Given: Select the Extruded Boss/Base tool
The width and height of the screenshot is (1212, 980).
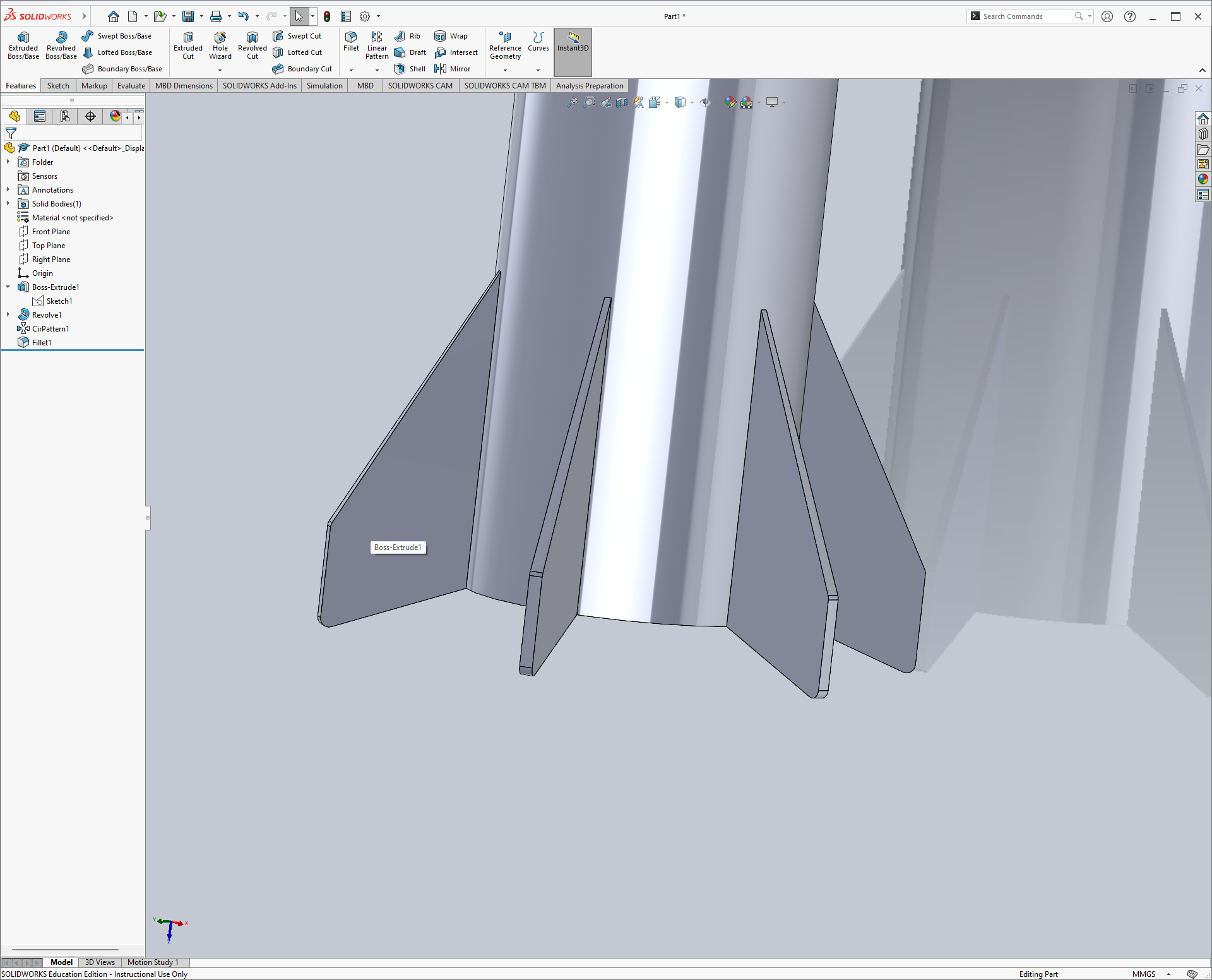Looking at the screenshot, I should pyautogui.click(x=23, y=45).
